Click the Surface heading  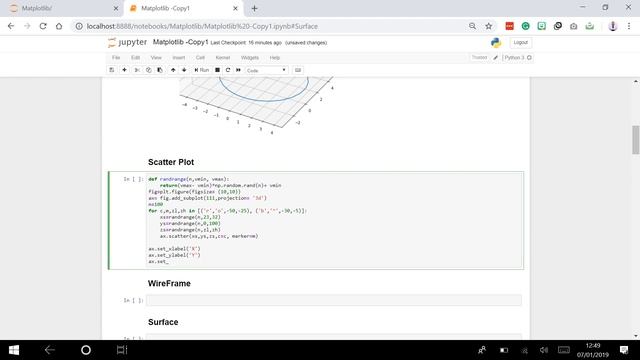pos(163,322)
